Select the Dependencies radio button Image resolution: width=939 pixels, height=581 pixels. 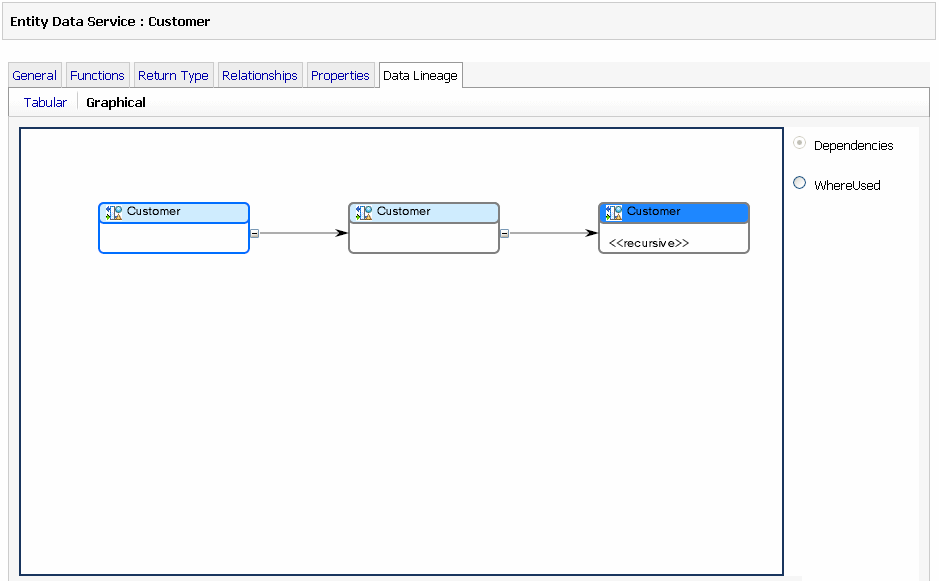(x=799, y=143)
